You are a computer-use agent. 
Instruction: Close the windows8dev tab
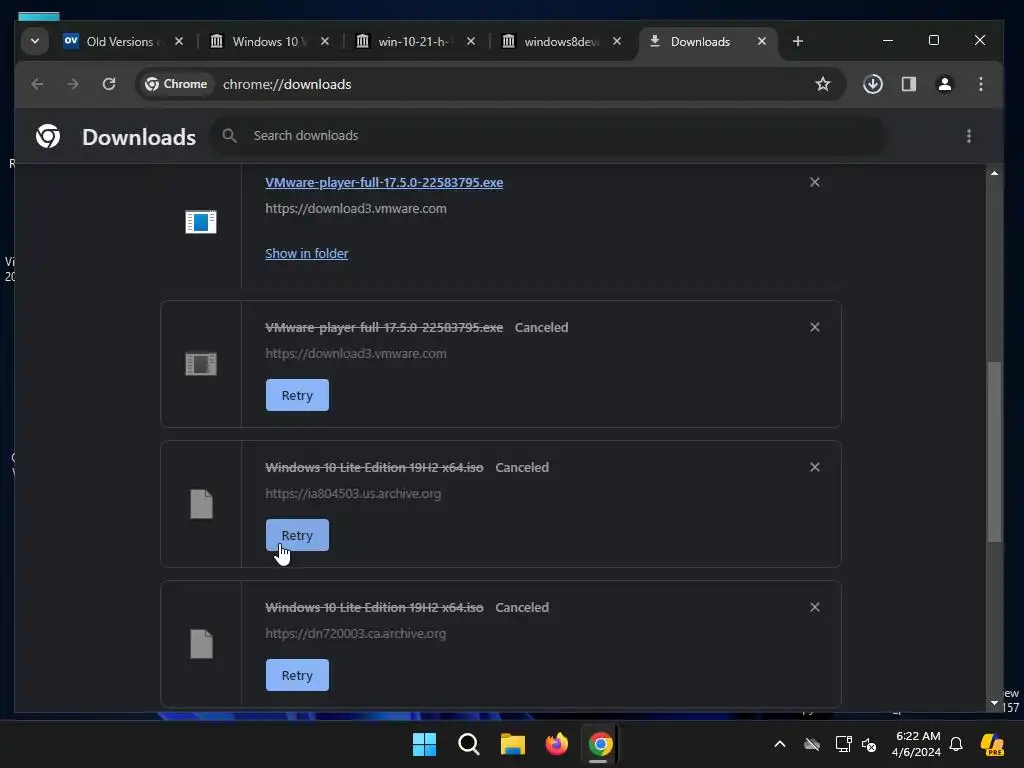(x=617, y=41)
